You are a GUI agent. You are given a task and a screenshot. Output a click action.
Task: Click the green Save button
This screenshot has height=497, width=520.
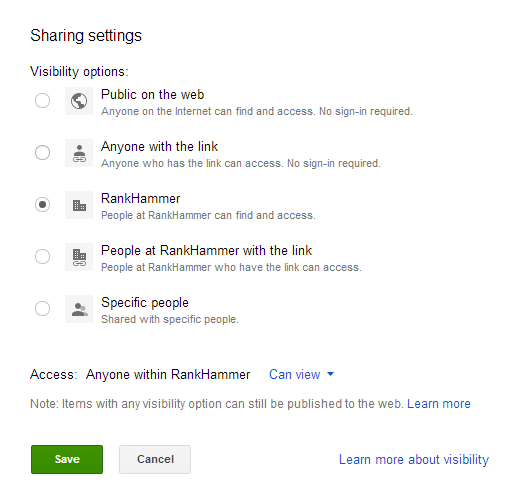(x=67, y=459)
